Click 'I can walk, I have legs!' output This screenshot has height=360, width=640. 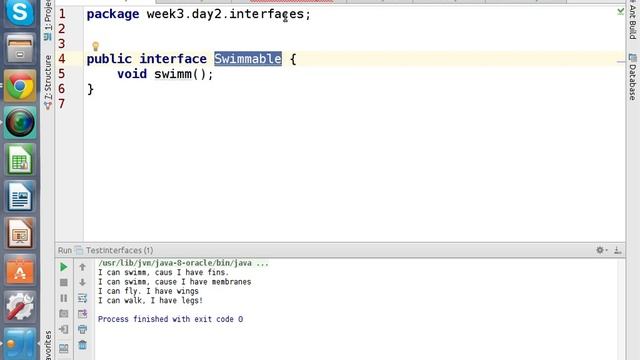[x=150, y=300]
